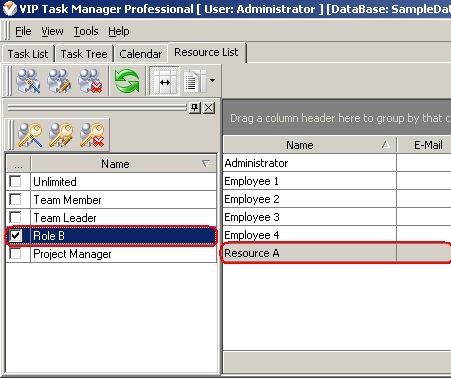Open the File menu
The width and height of the screenshot is (451, 378).
(23, 31)
